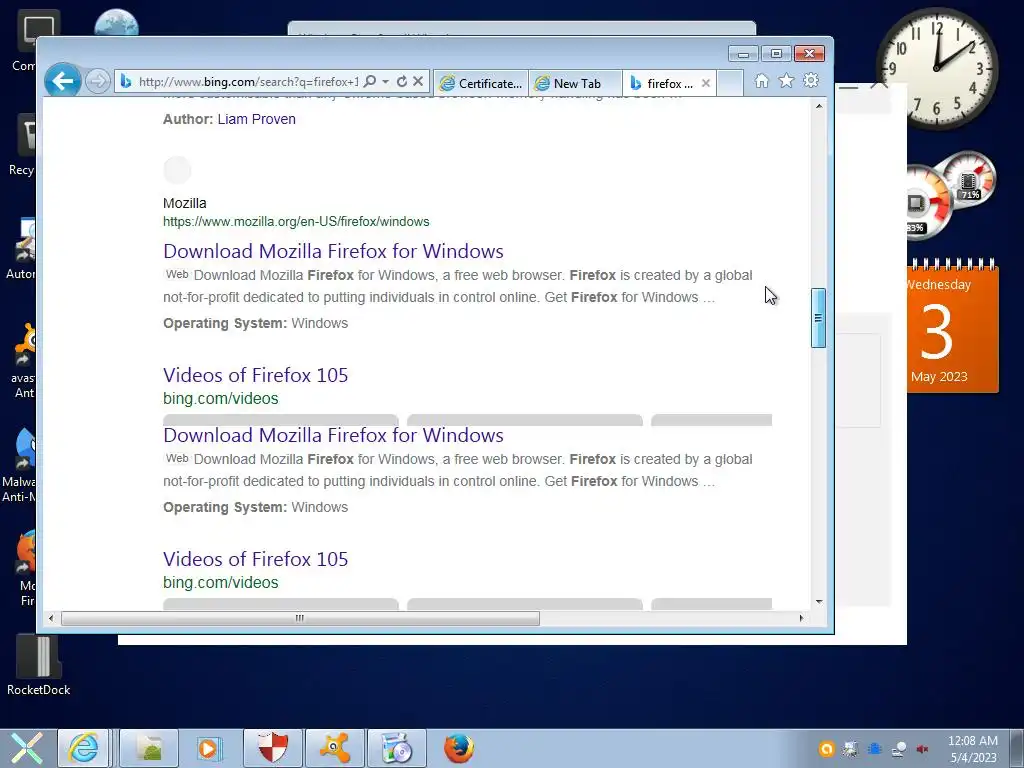Screen dimensions: 1024x768
Task: Go to the Internet Explorer home page icon
Action: pyautogui.click(x=761, y=81)
